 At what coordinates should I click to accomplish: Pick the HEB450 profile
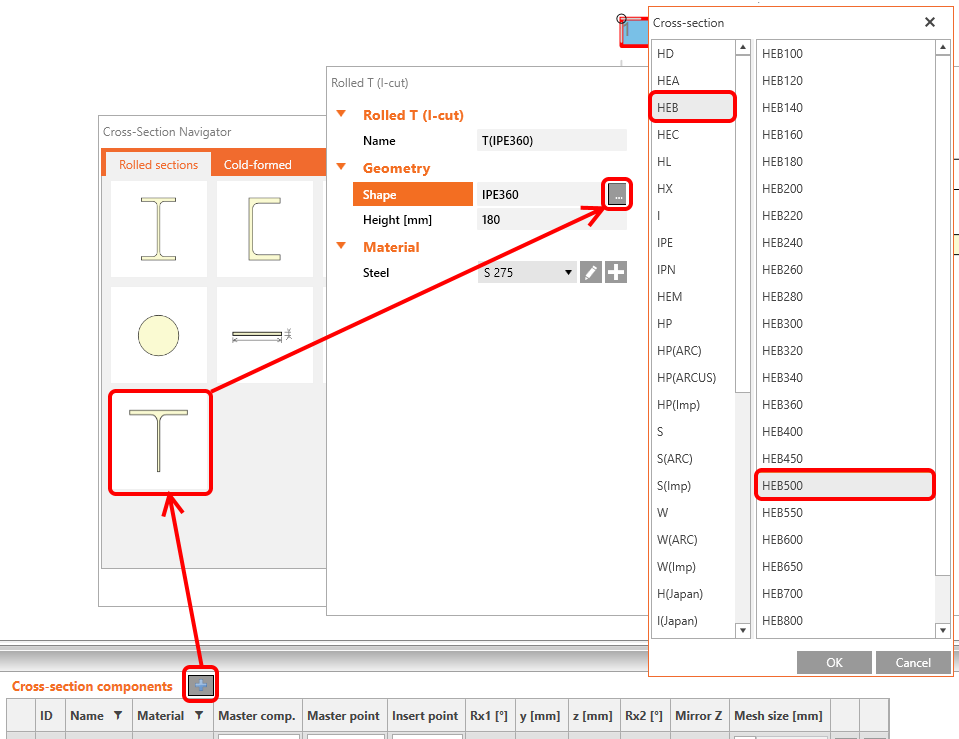846,459
